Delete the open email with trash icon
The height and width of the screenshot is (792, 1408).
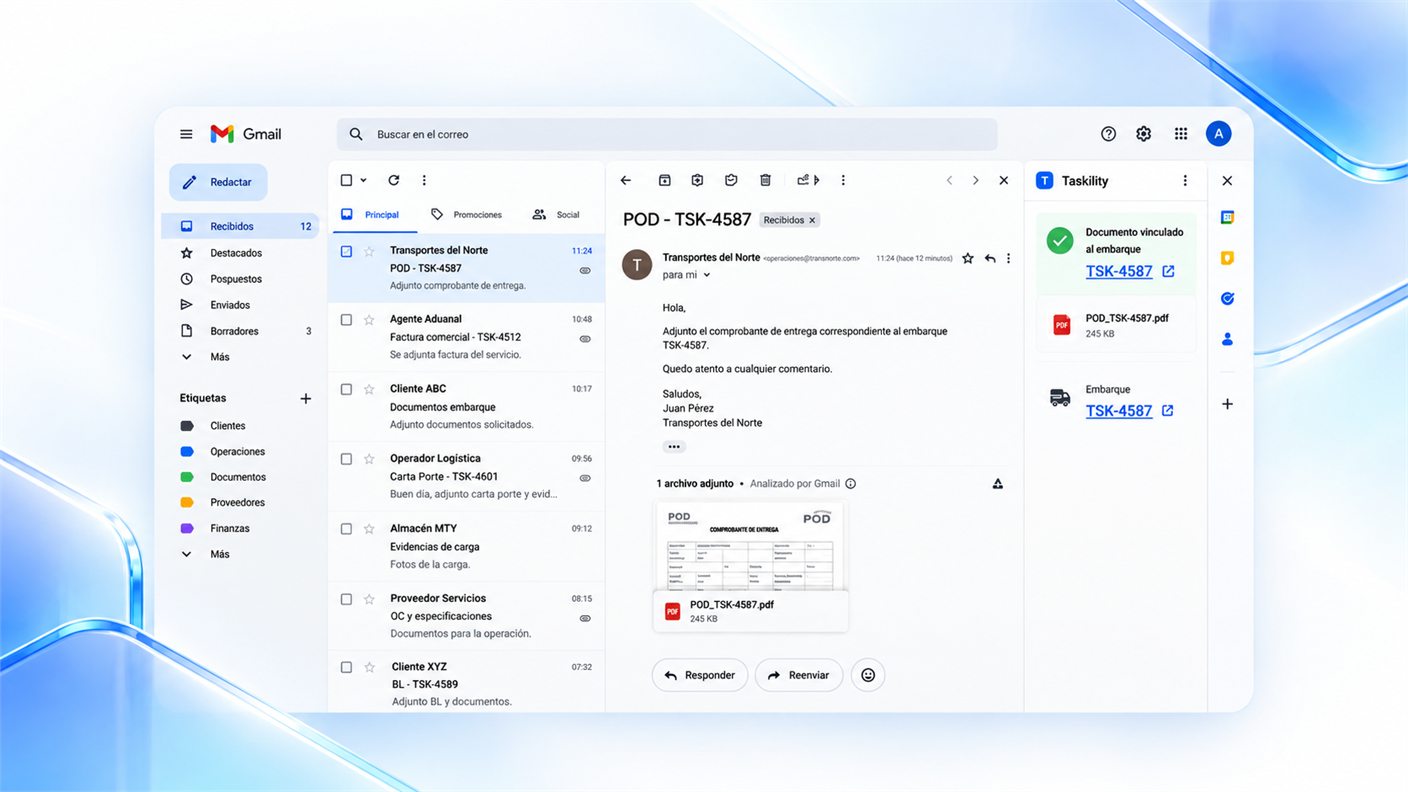[765, 180]
